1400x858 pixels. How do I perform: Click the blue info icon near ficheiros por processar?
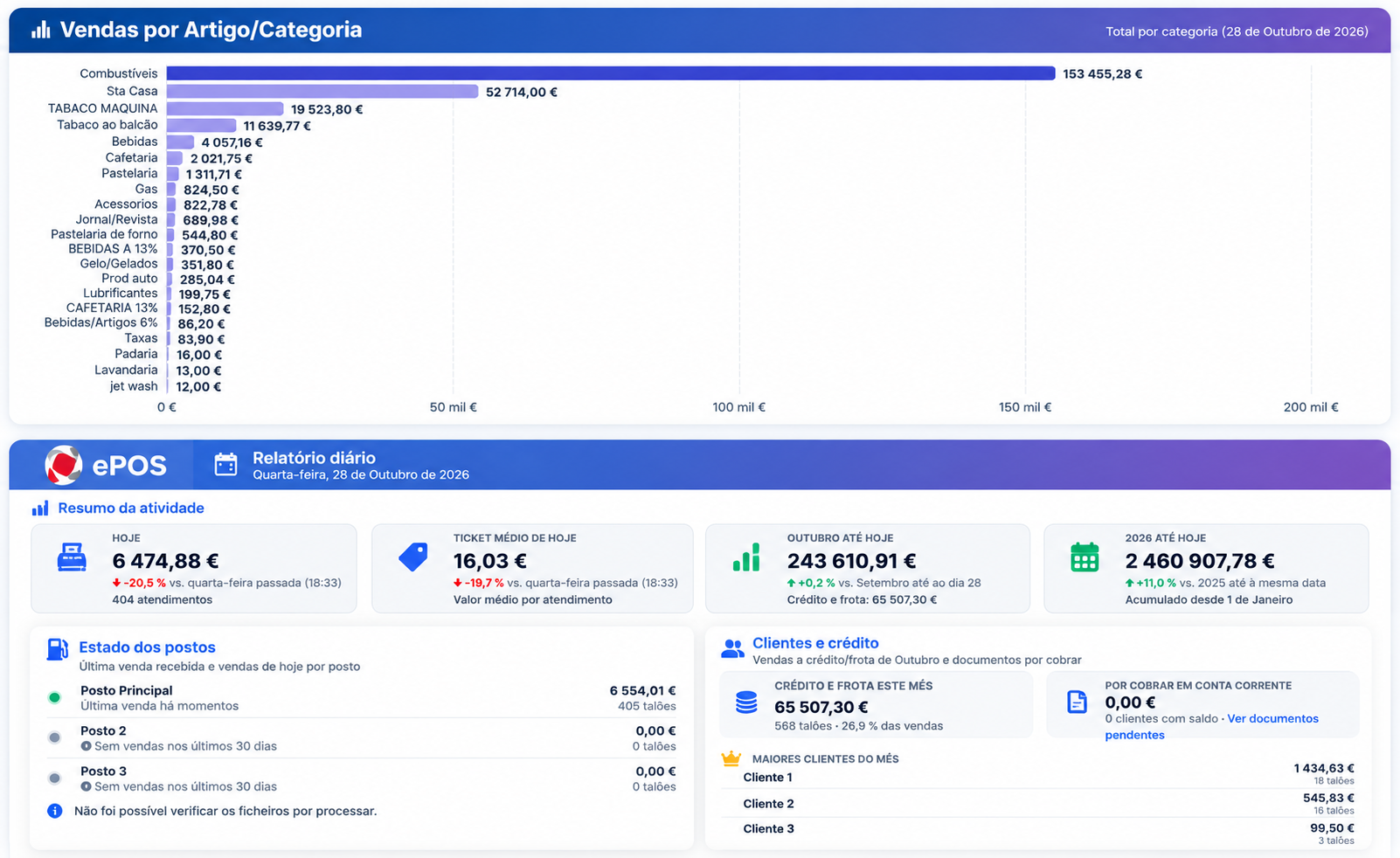[55, 811]
